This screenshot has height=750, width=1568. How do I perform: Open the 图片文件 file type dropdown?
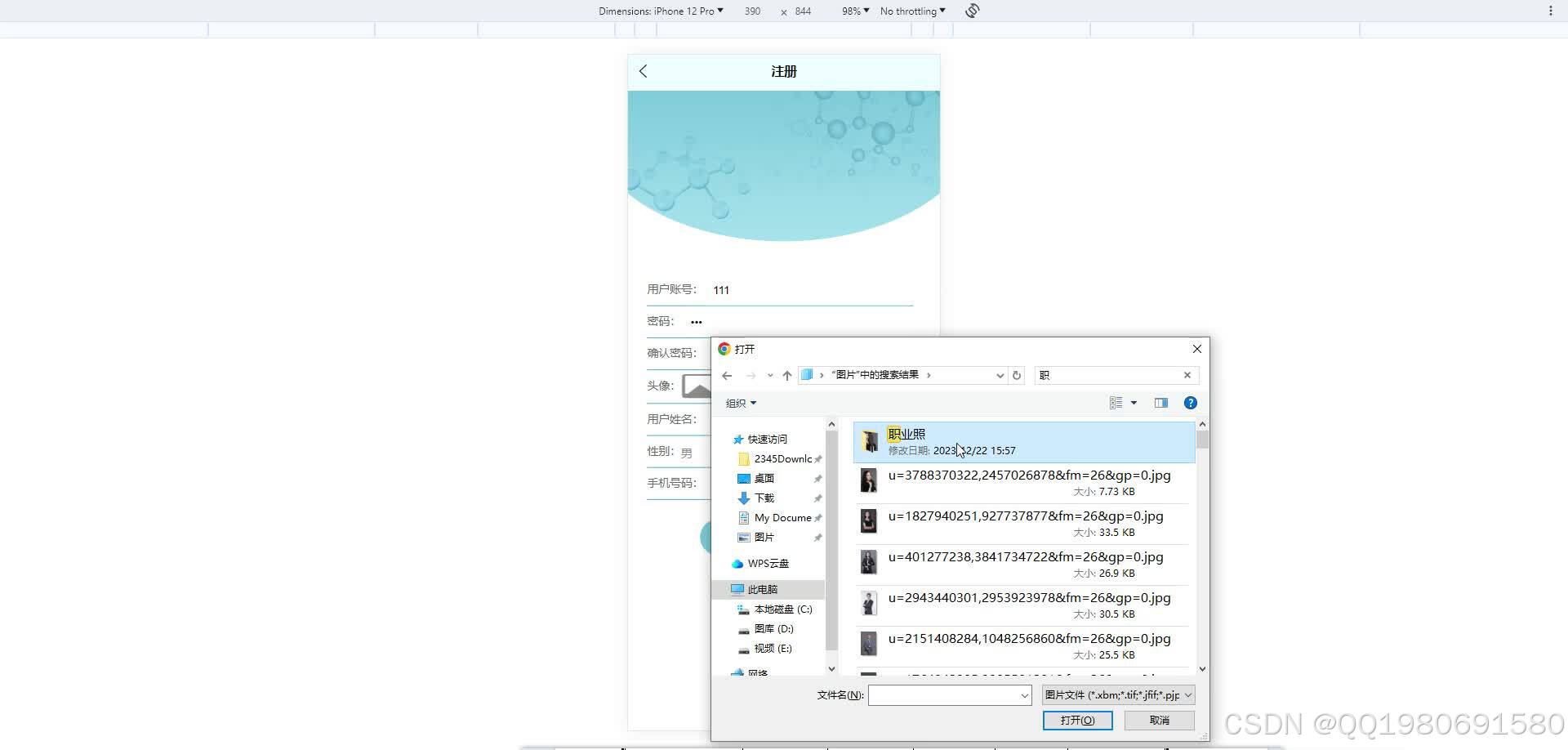pos(1116,694)
